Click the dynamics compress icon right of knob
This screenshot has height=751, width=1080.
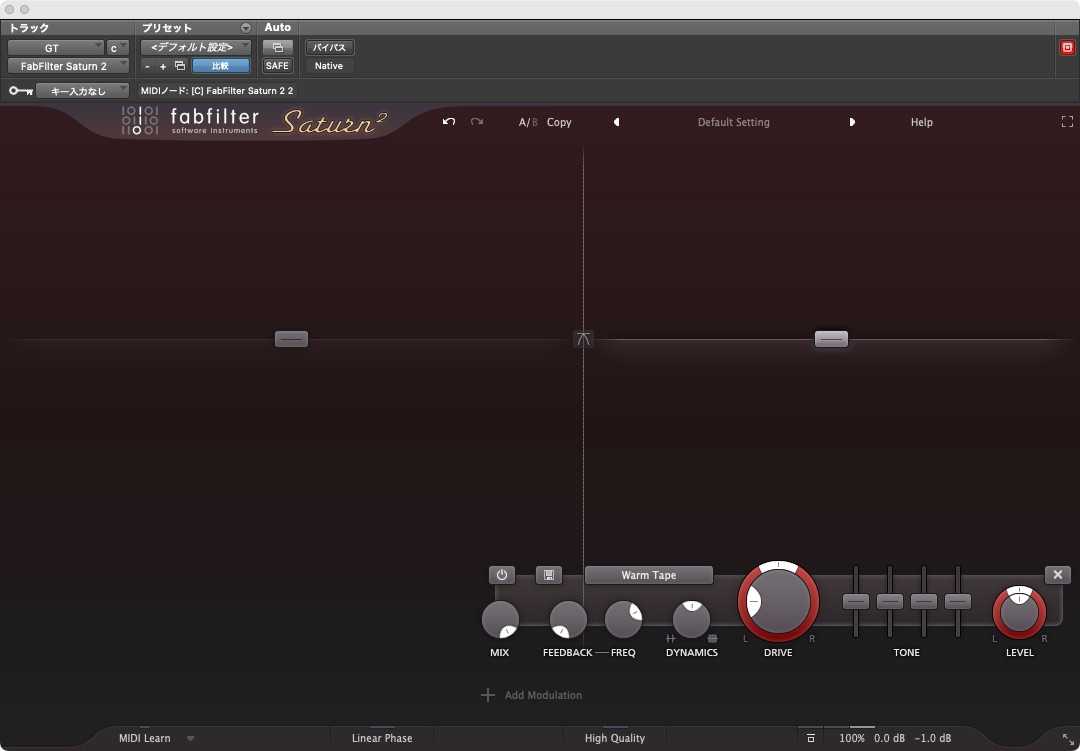tap(712, 639)
